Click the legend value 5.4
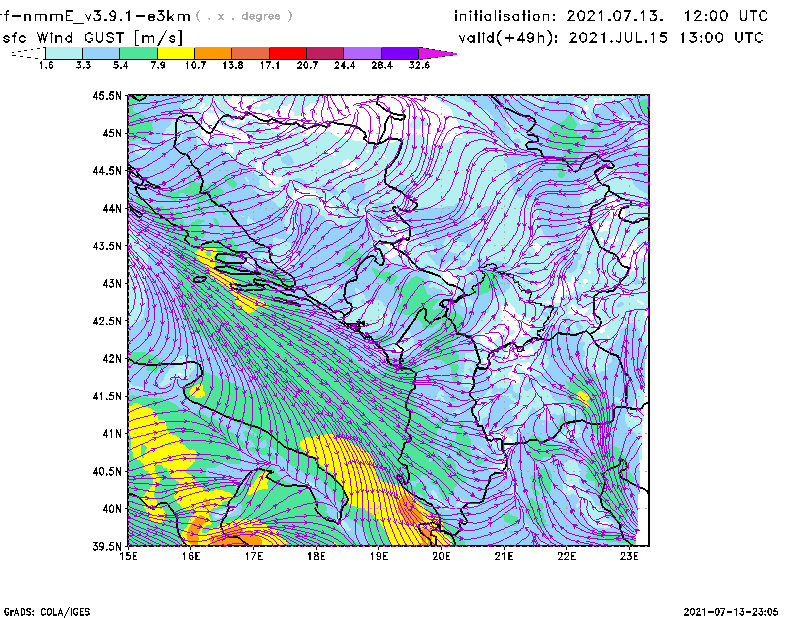The height and width of the screenshot is (618, 800). click(x=120, y=65)
